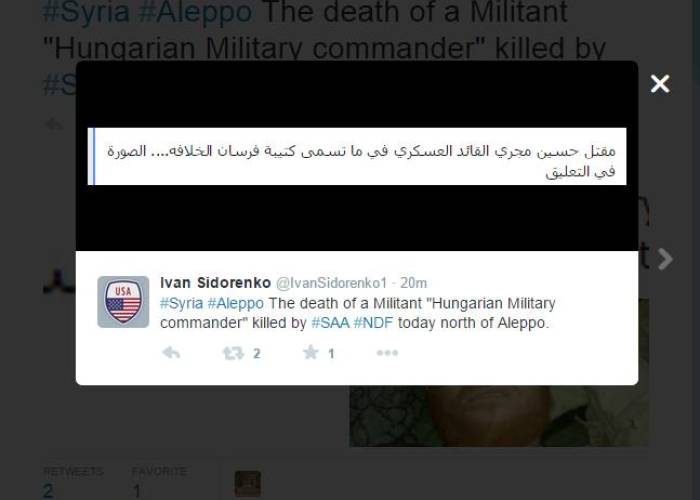
Task: Go to next image with right chevron
Action: 665,258
